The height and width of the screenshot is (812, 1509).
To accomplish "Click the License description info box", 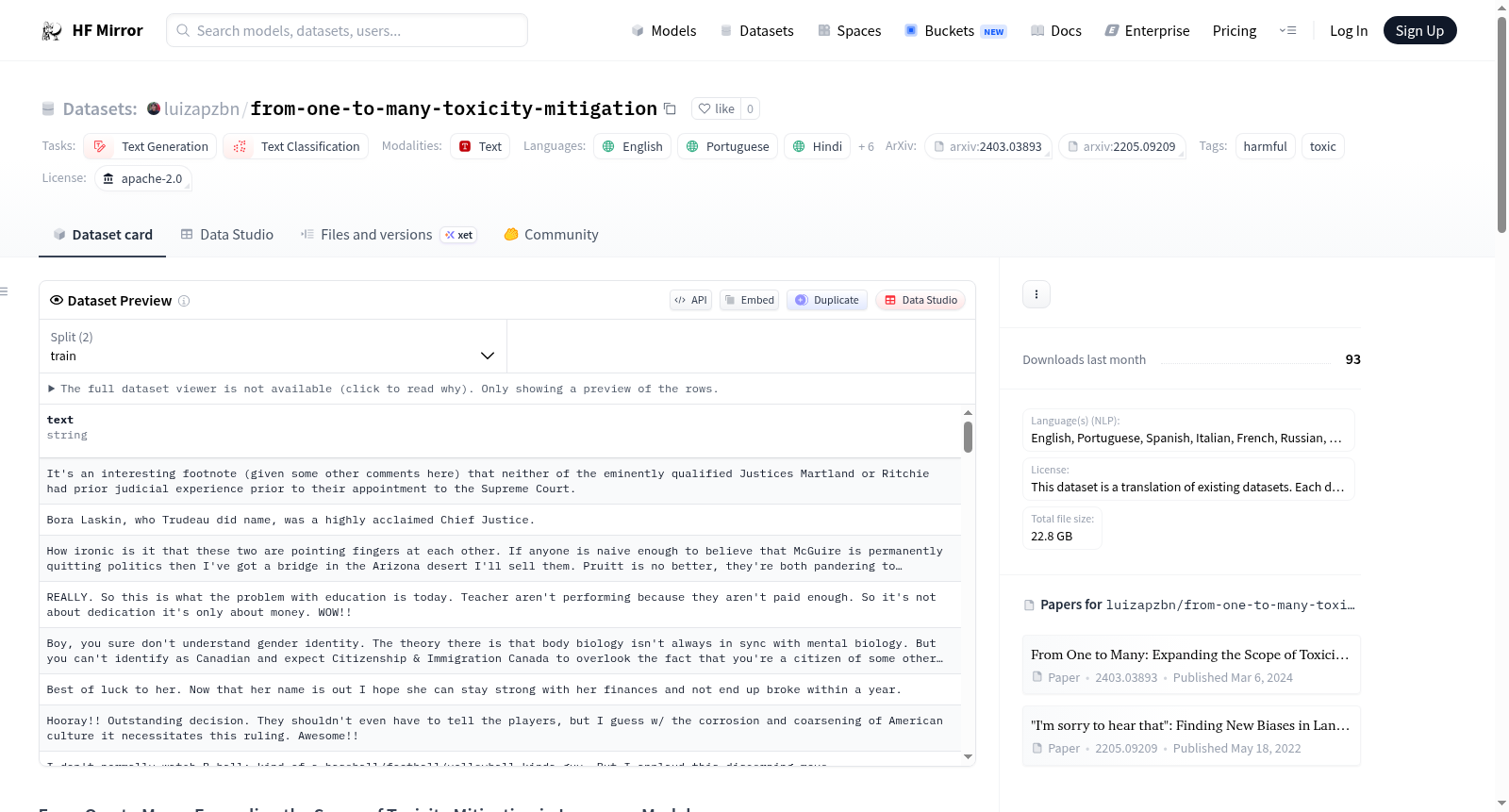I will [x=1188, y=479].
